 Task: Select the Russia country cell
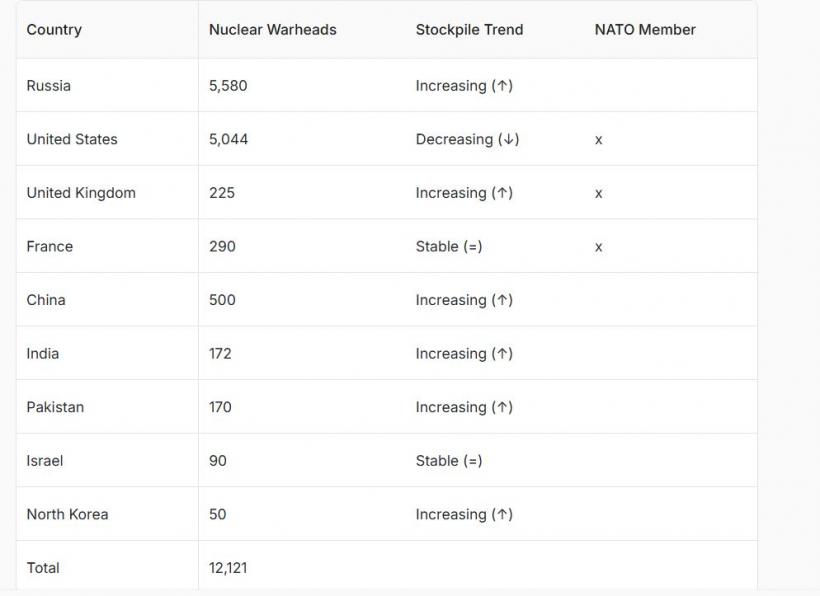pyautogui.click(x=49, y=86)
